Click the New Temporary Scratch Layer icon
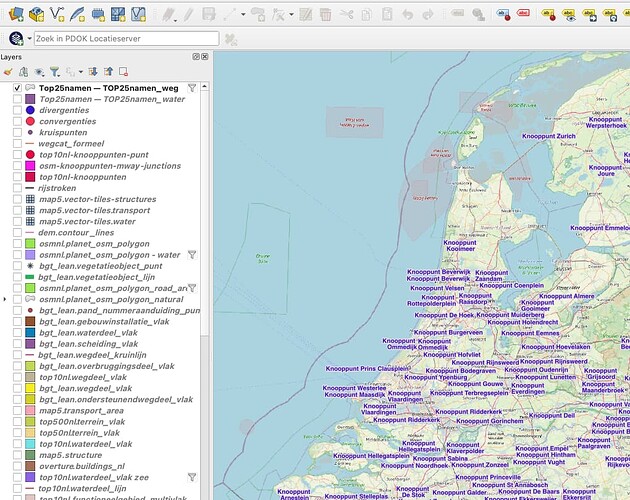 pos(98,14)
